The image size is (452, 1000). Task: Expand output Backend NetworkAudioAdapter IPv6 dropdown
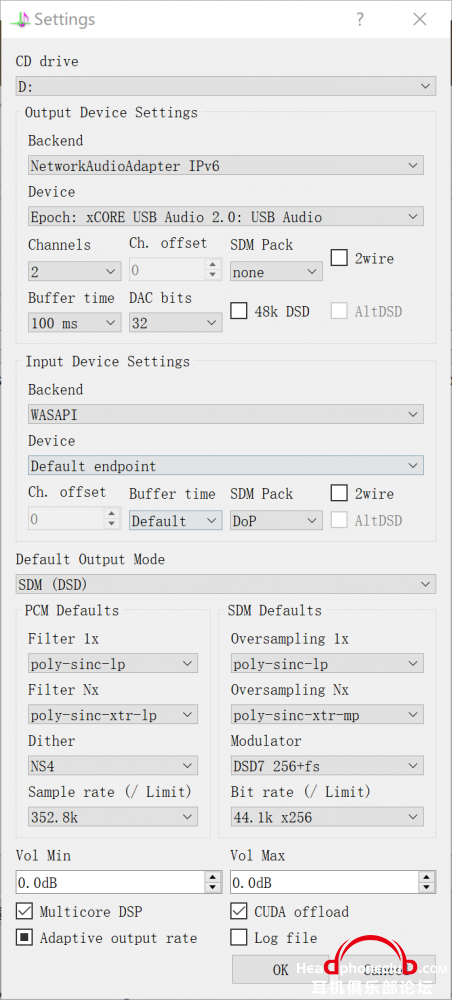click(226, 166)
